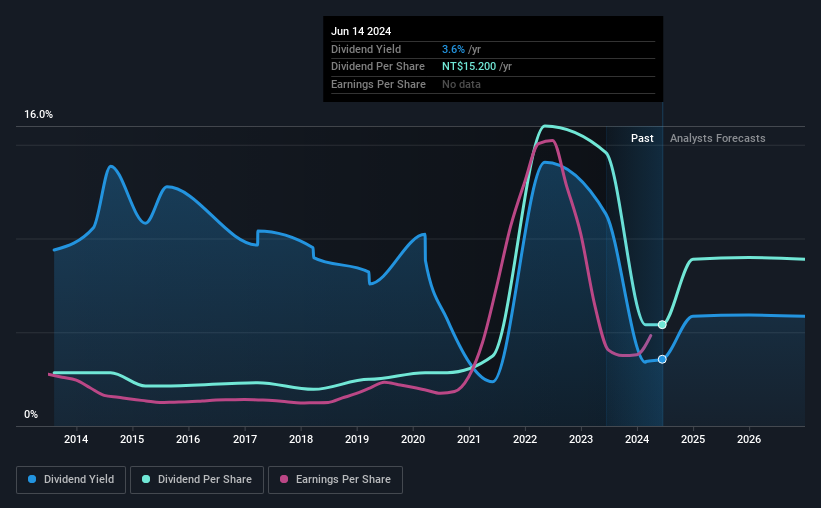The height and width of the screenshot is (508, 821).
Task: Click the NT$15.200 dividend per share value
Action: 469,67
